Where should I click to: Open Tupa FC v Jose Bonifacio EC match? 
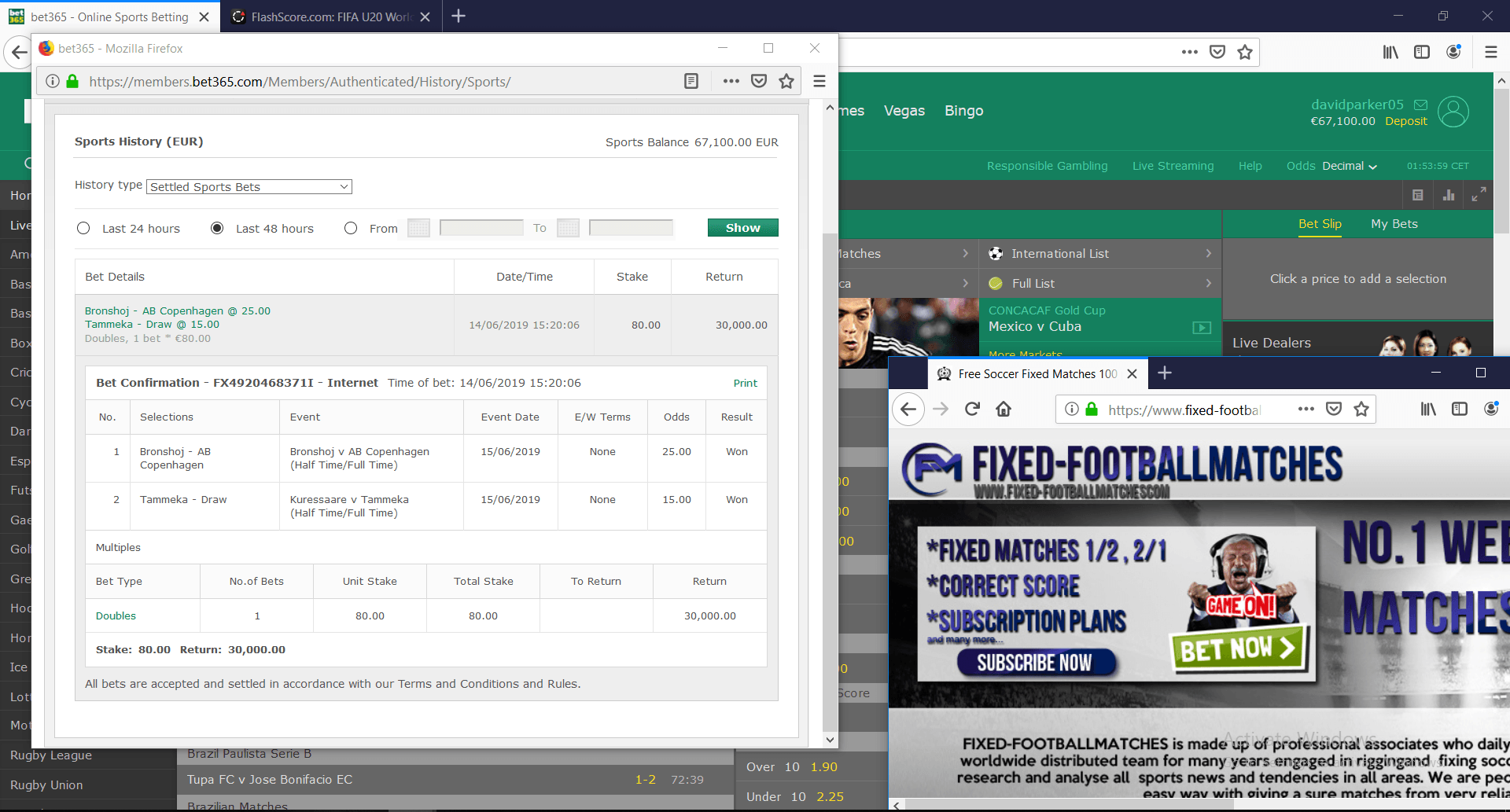(x=270, y=780)
